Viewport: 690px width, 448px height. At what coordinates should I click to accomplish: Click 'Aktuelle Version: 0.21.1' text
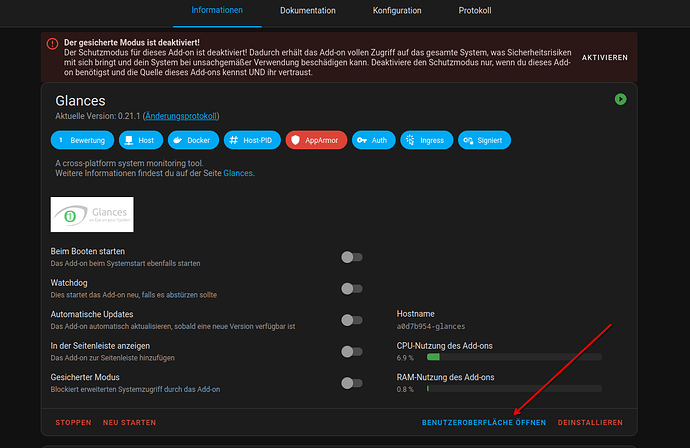click(x=98, y=116)
